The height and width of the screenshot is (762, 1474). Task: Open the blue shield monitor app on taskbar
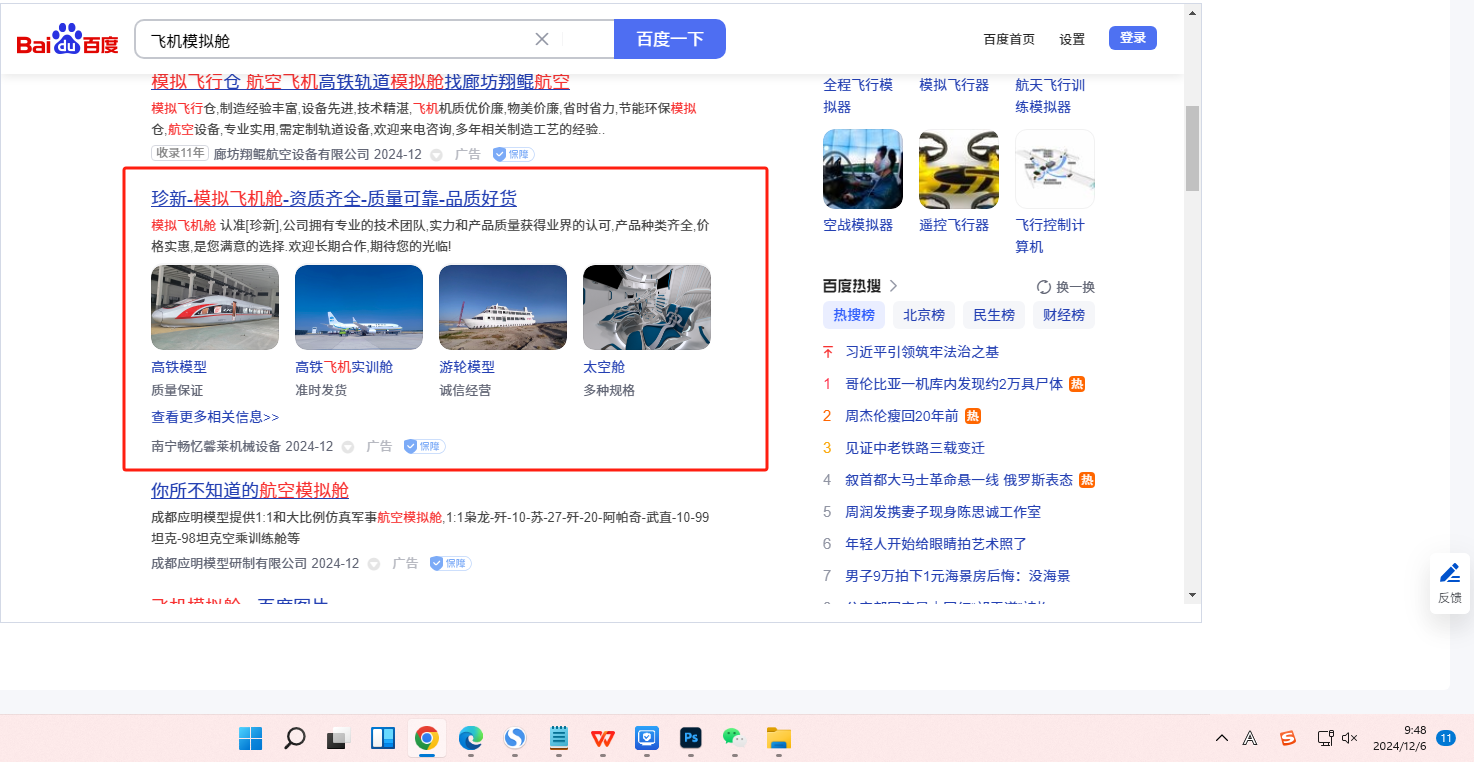pos(647,739)
